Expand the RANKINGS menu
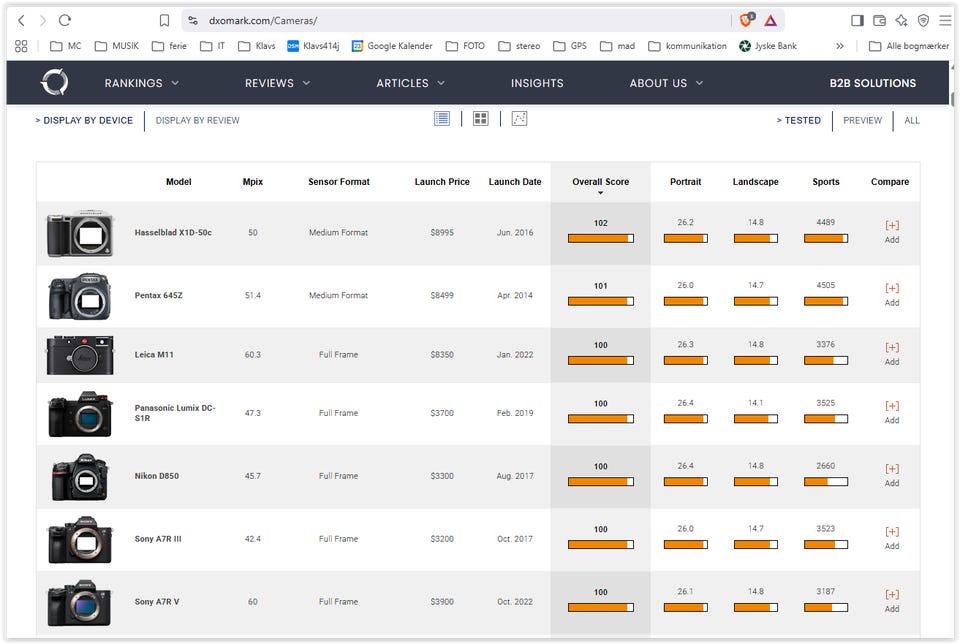Image resolution: width=960 pixels, height=644 pixels. click(x=141, y=83)
